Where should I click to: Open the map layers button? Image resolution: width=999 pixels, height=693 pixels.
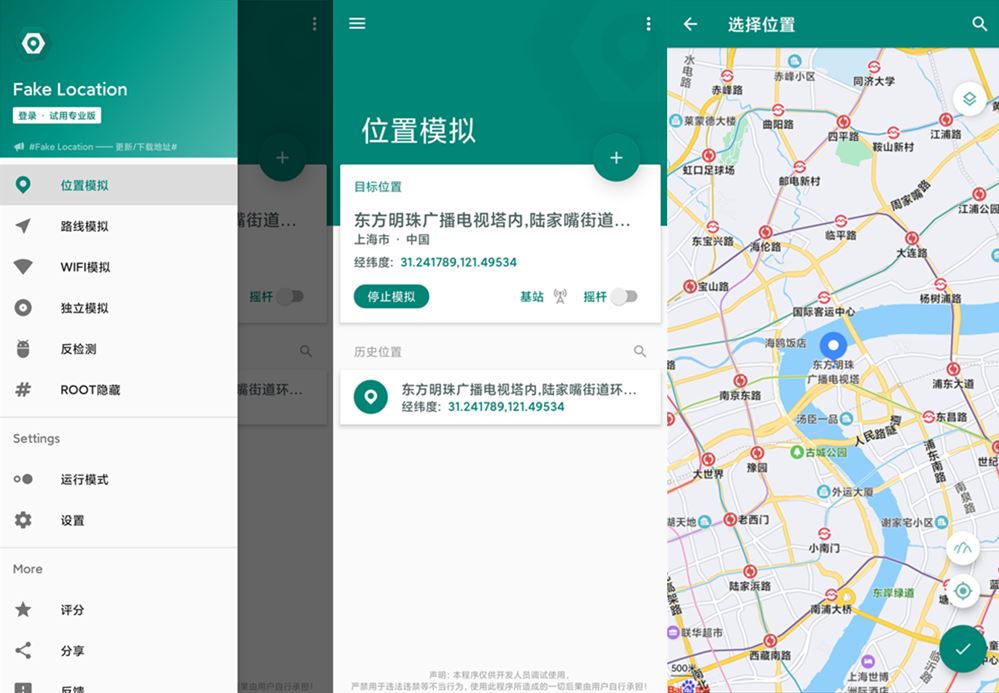pyautogui.click(x=969, y=99)
